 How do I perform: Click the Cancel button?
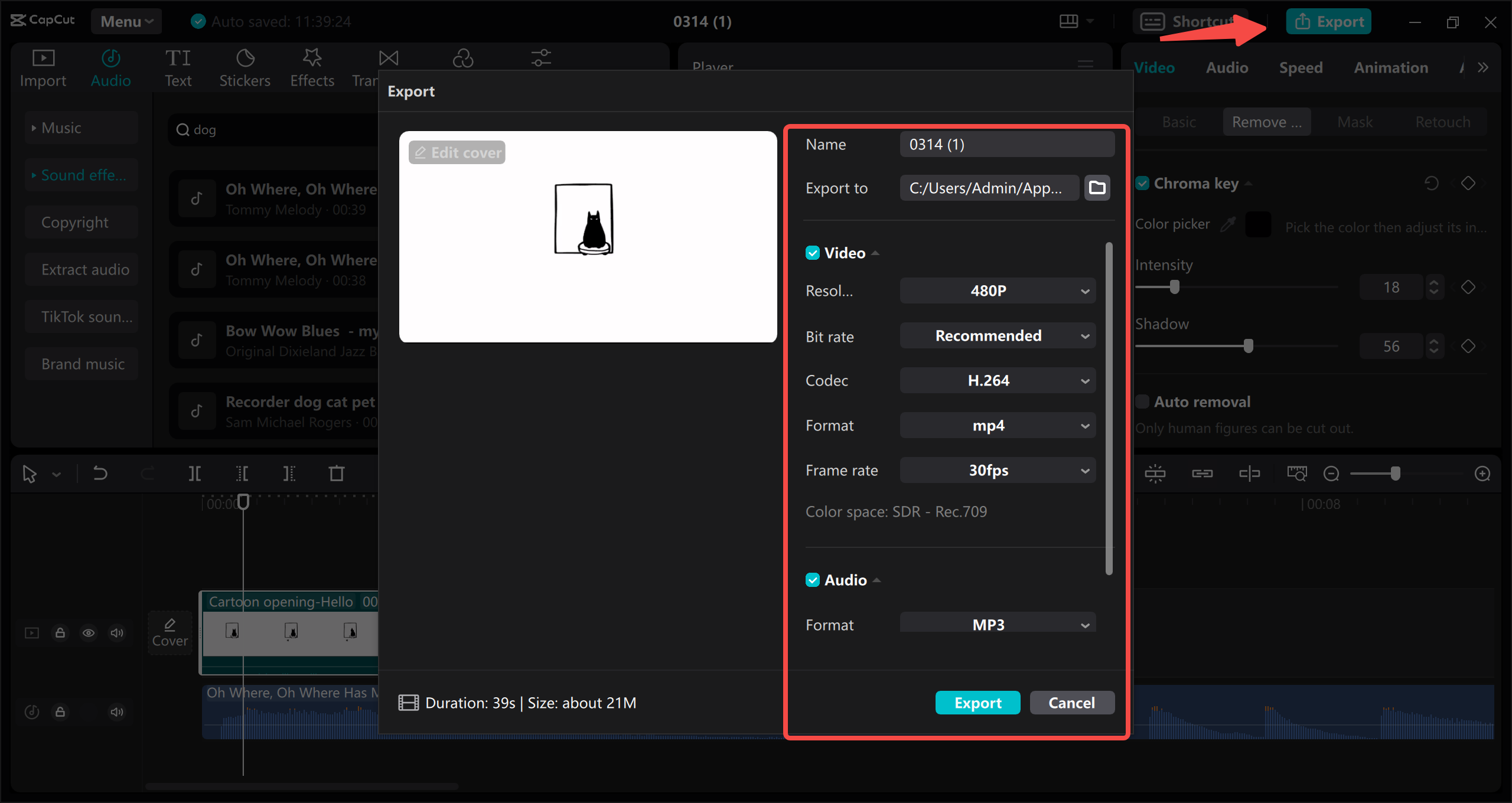[1071, 702]
